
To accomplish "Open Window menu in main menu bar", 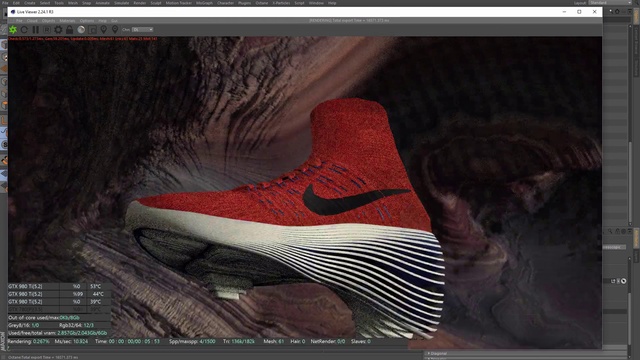I will point(316,3).
